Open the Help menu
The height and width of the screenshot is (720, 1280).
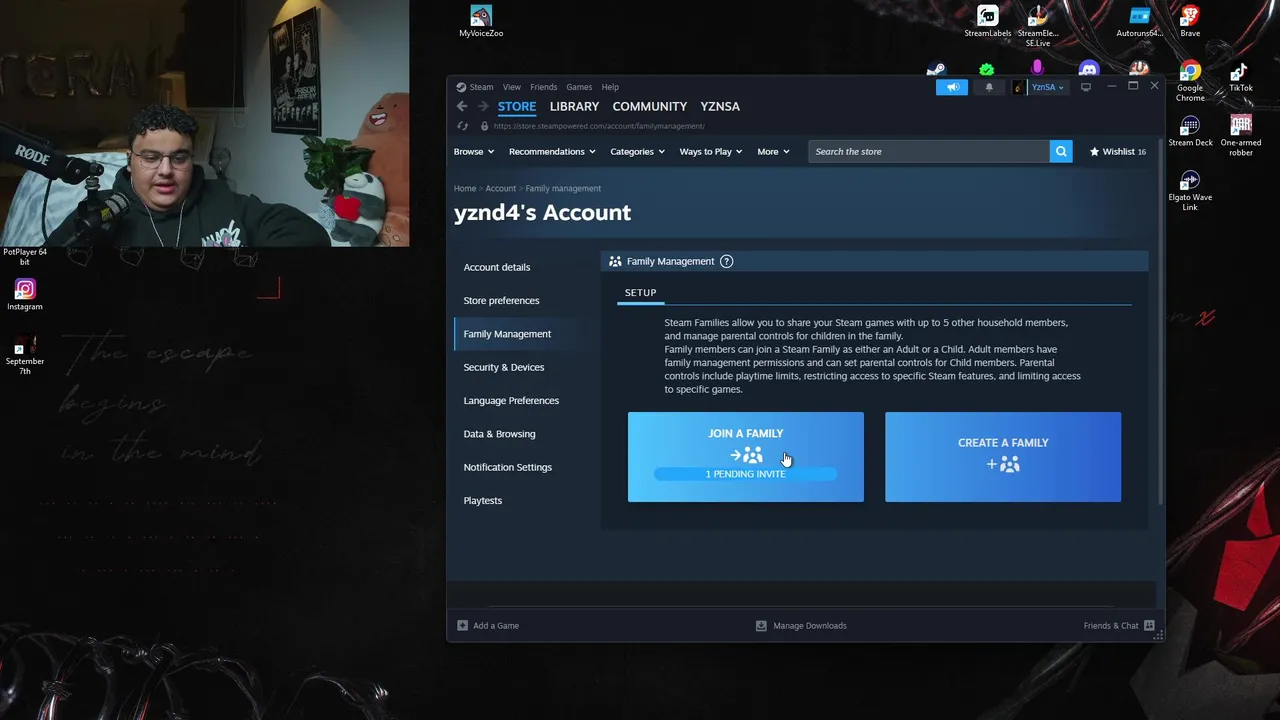coord(610,87)
